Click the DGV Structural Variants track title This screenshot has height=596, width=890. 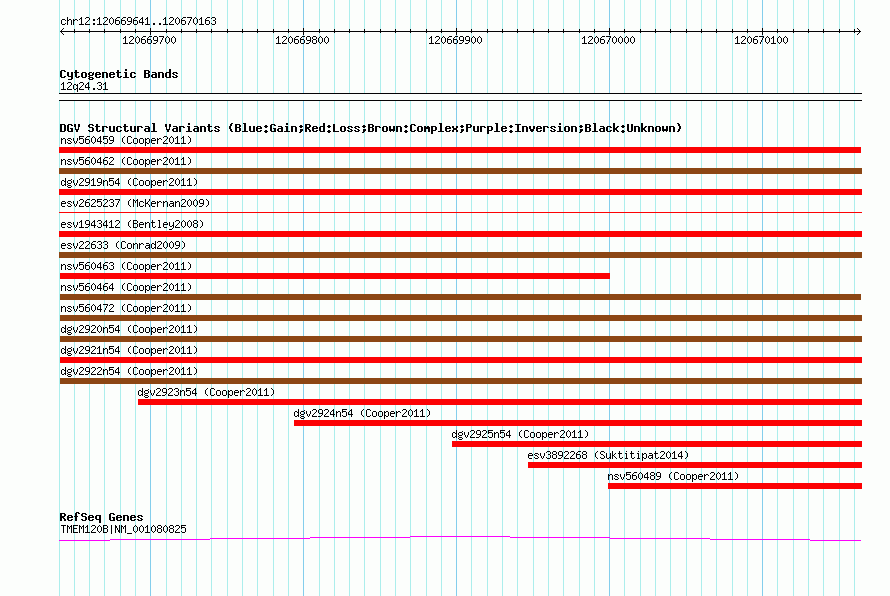click(x=371, y=128)
